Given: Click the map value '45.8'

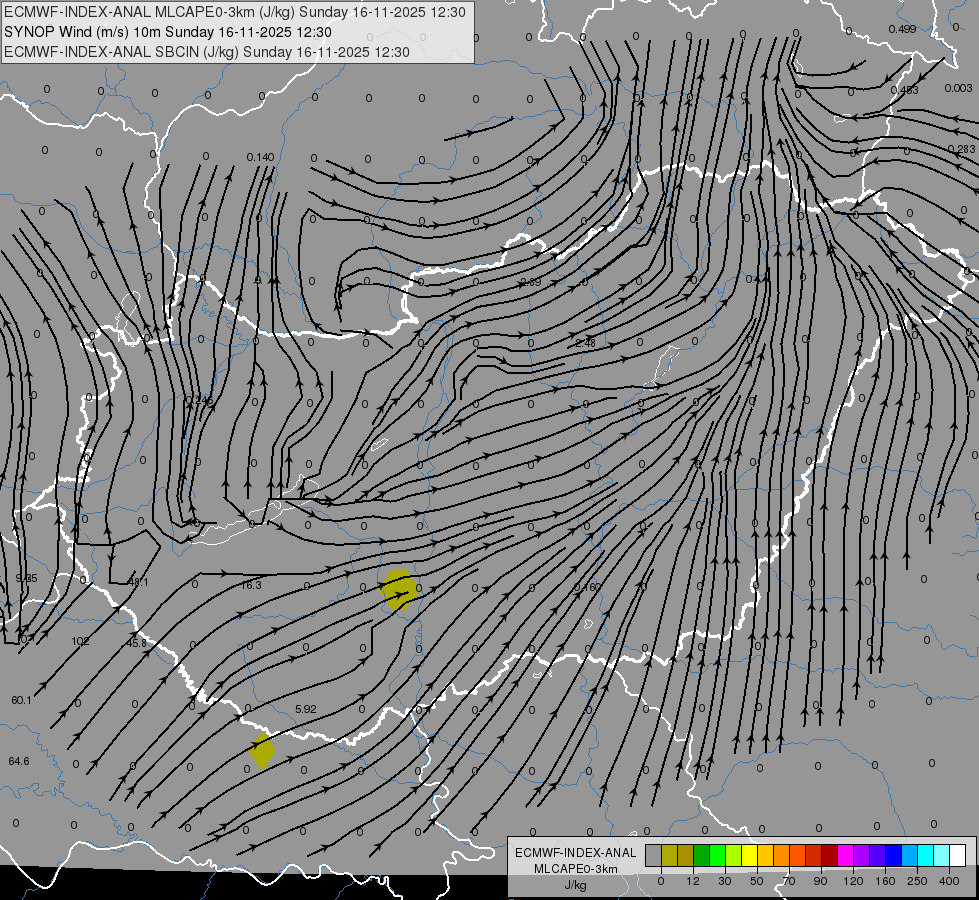Looking at the screenshot, I should coord(137,643).
